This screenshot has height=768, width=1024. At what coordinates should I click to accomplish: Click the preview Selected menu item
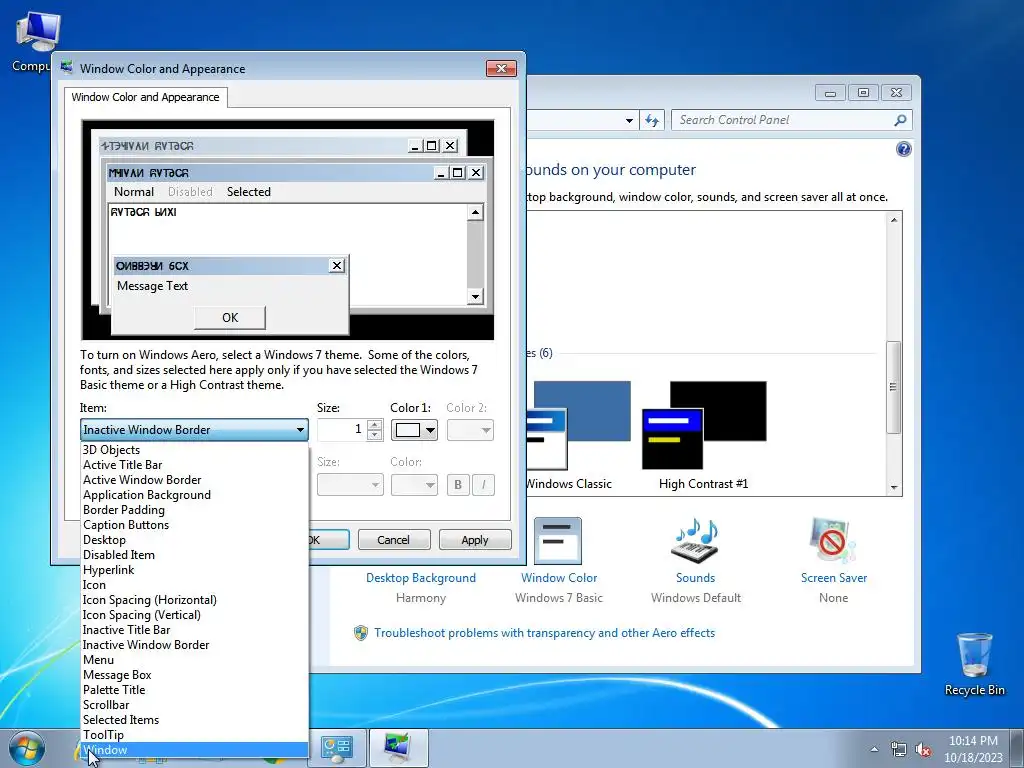click(x=249, y=192)
